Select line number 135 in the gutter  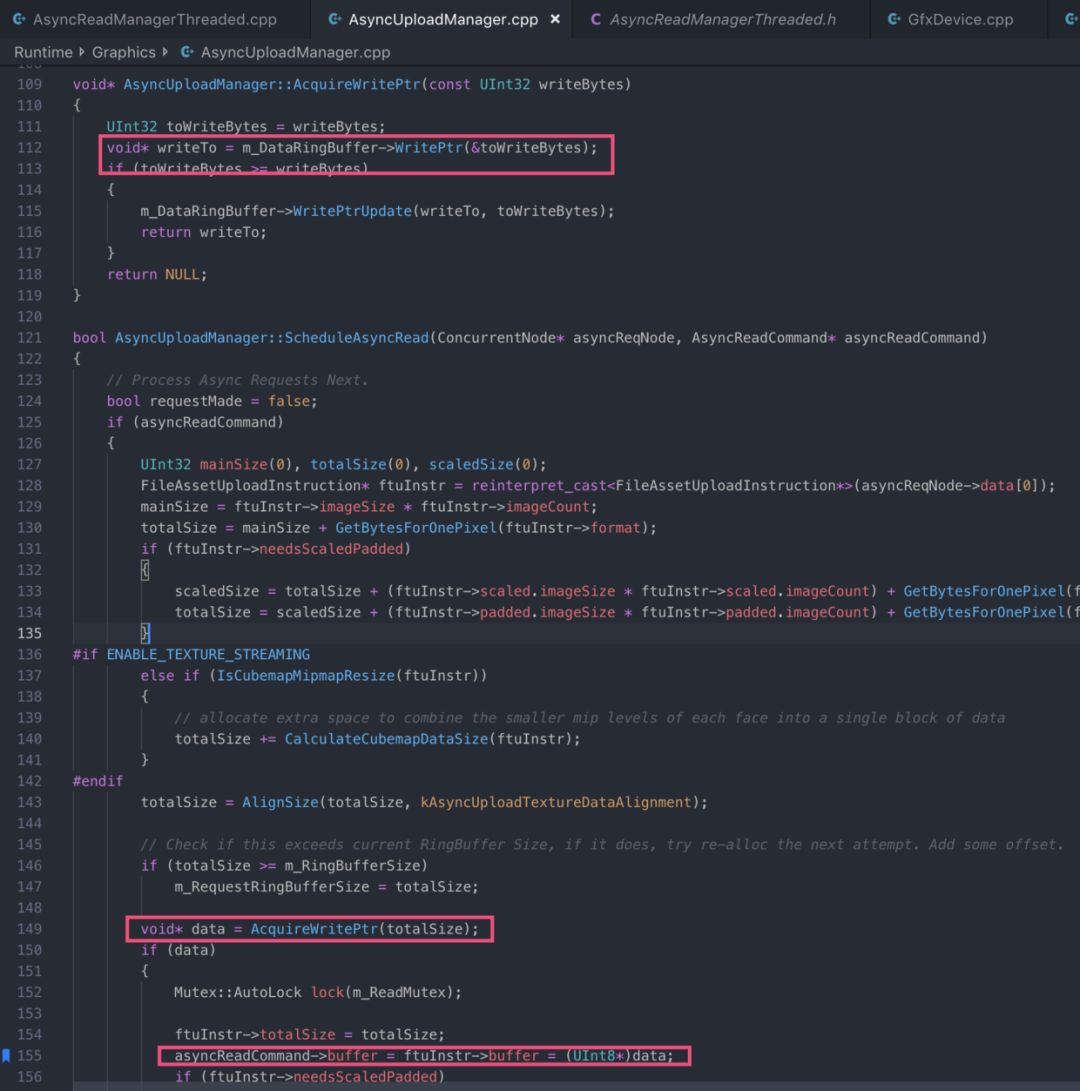tap(29, 633)
